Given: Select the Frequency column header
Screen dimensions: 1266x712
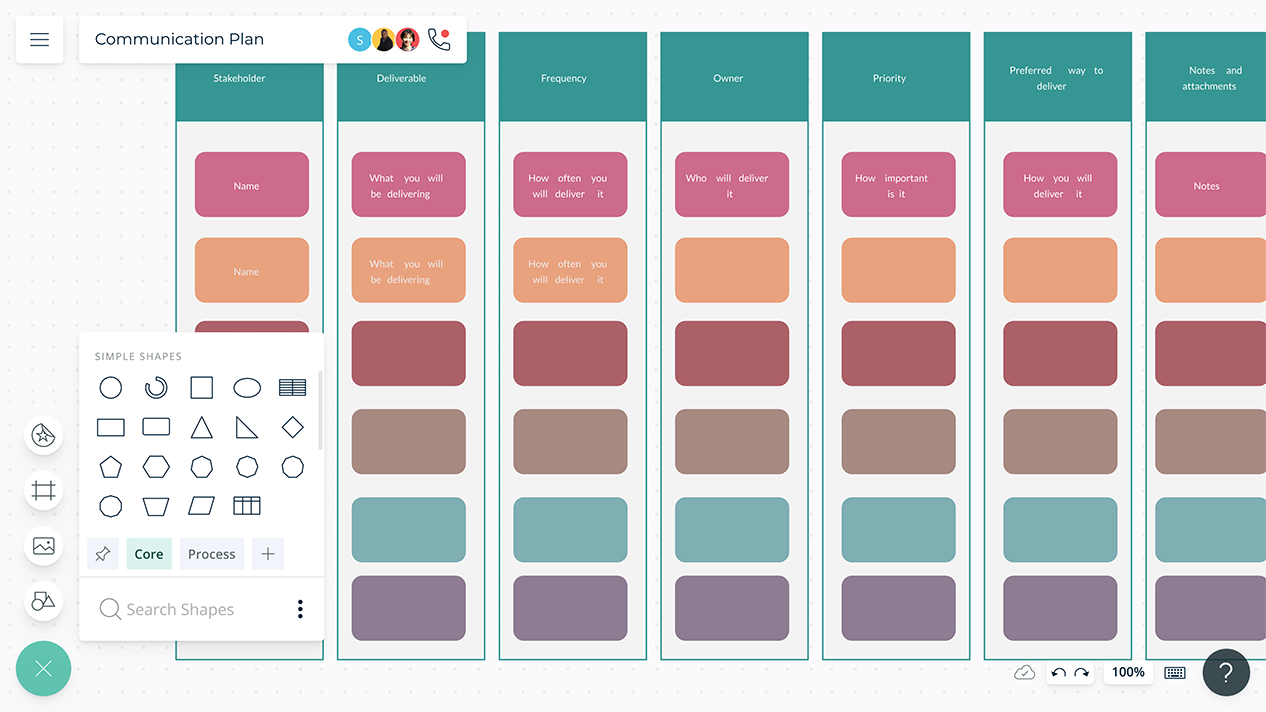Looking at the screenshot, I should [x=573, y=78].
